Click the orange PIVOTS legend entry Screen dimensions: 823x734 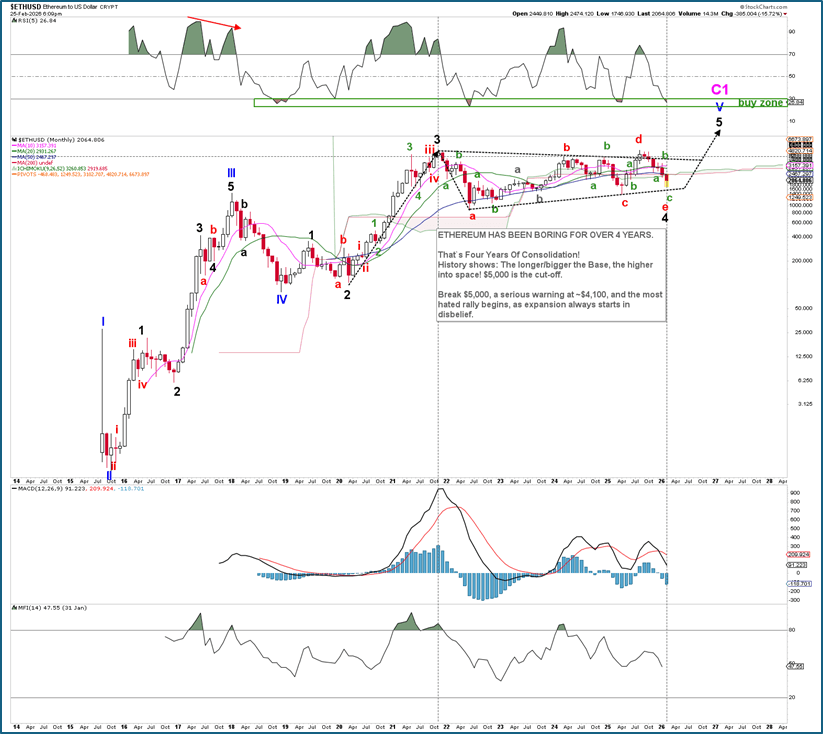click(80, 174)
